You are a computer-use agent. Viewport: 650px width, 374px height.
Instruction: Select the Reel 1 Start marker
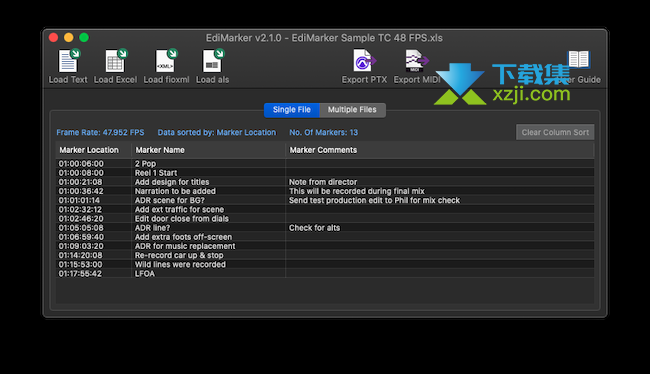coord(156,173)
